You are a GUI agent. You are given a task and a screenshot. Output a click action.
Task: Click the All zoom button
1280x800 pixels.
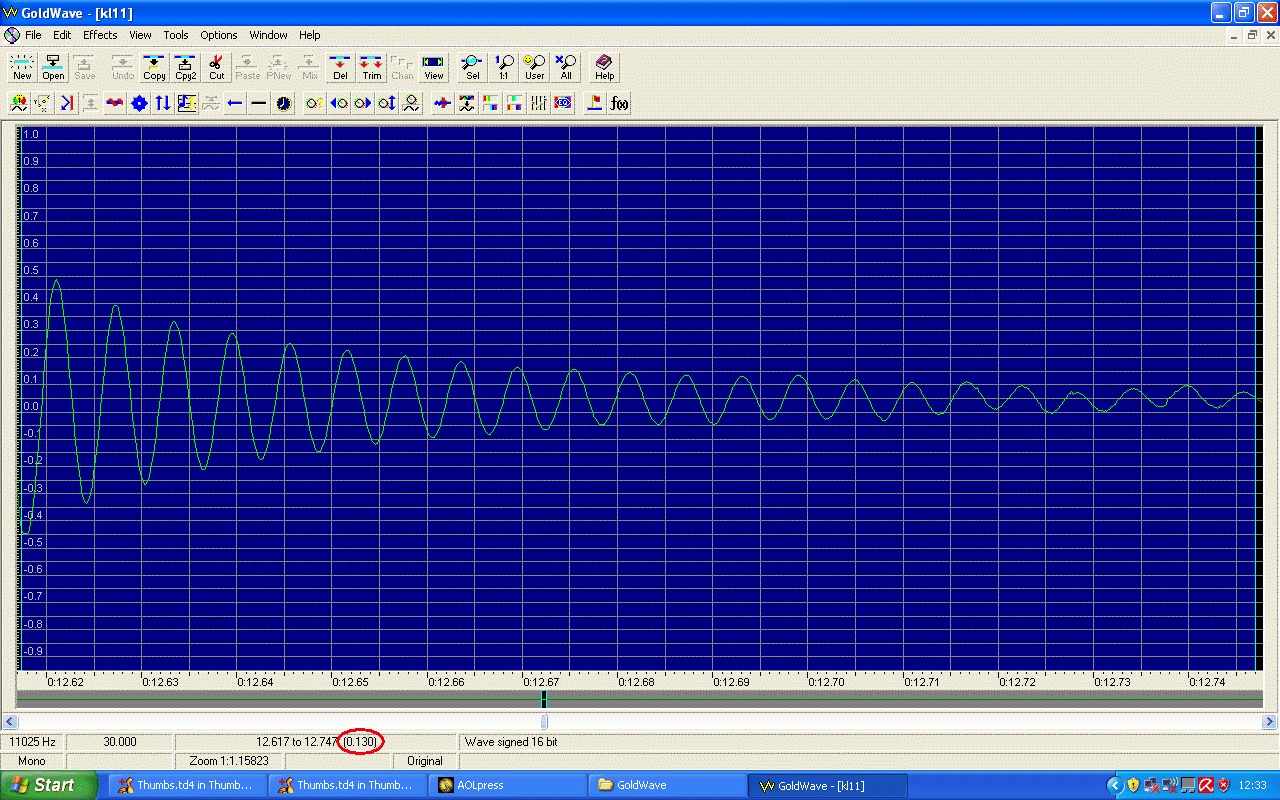[566, 67]
